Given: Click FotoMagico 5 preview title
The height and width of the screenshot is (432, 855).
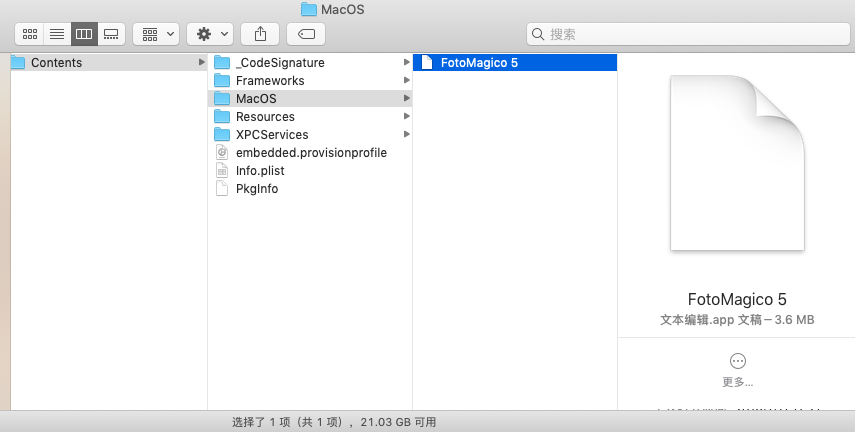Looking at the screenshot, I should tap(737, 299).
